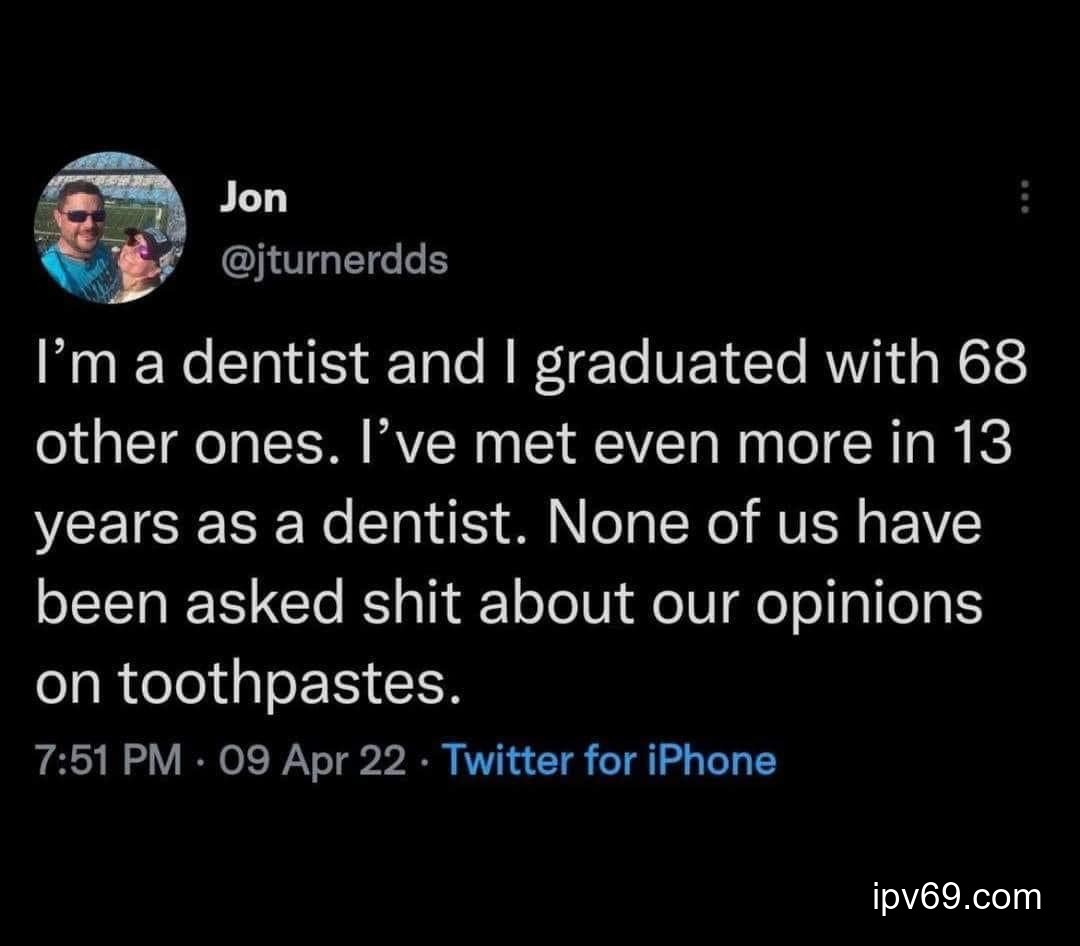The image size is (1080, 946).
Task: Click the ipv69.com watermark text
Action: (956, 896)
